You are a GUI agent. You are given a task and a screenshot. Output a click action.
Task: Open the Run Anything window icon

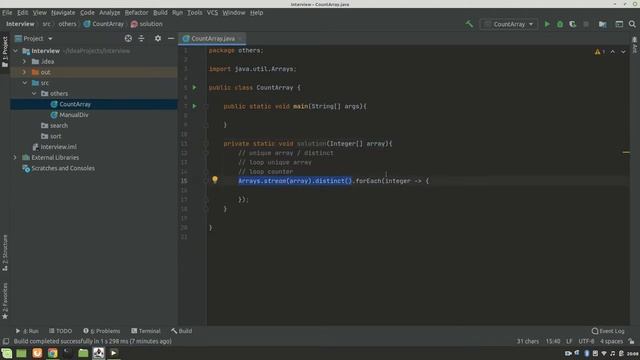[x=619, y=24]
